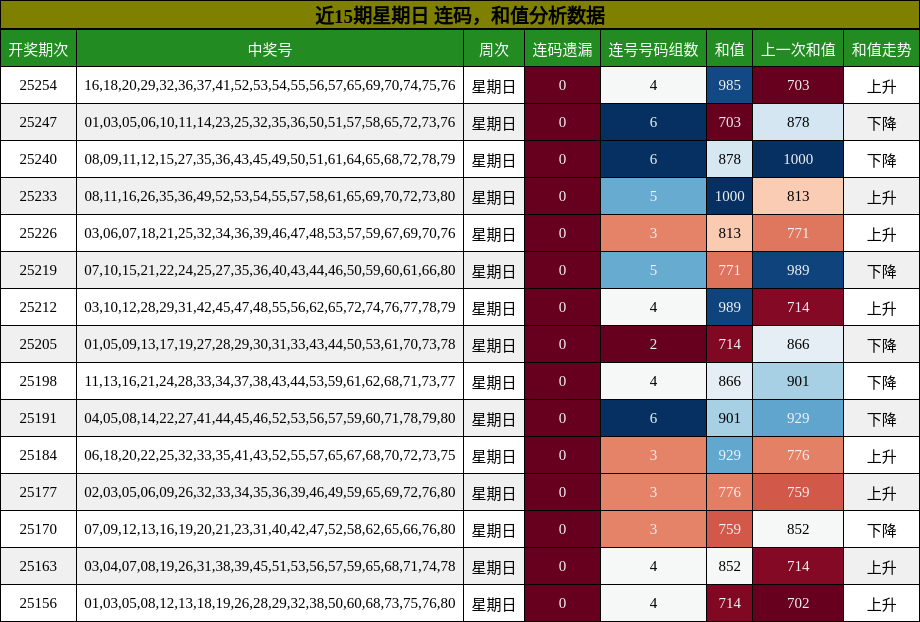The width and height of the screenshot is (920, 622).
Task: Select issue number 25184
Action: point(38,455)
